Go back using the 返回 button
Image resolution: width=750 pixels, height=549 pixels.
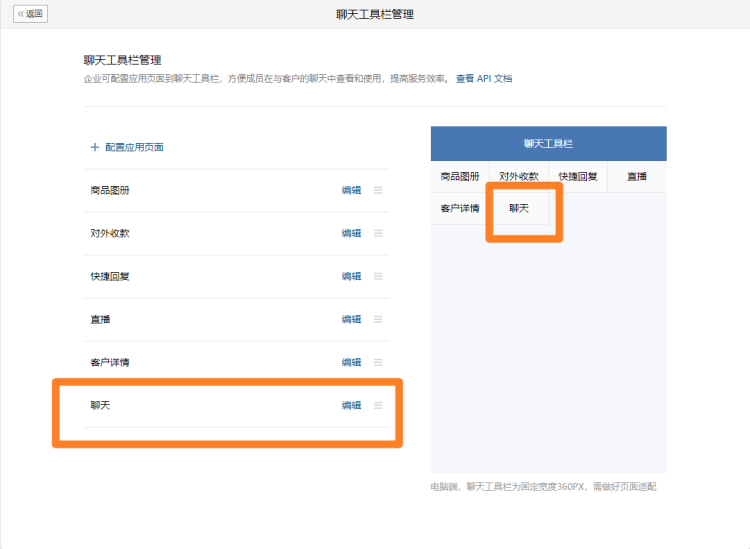[30, 14]
